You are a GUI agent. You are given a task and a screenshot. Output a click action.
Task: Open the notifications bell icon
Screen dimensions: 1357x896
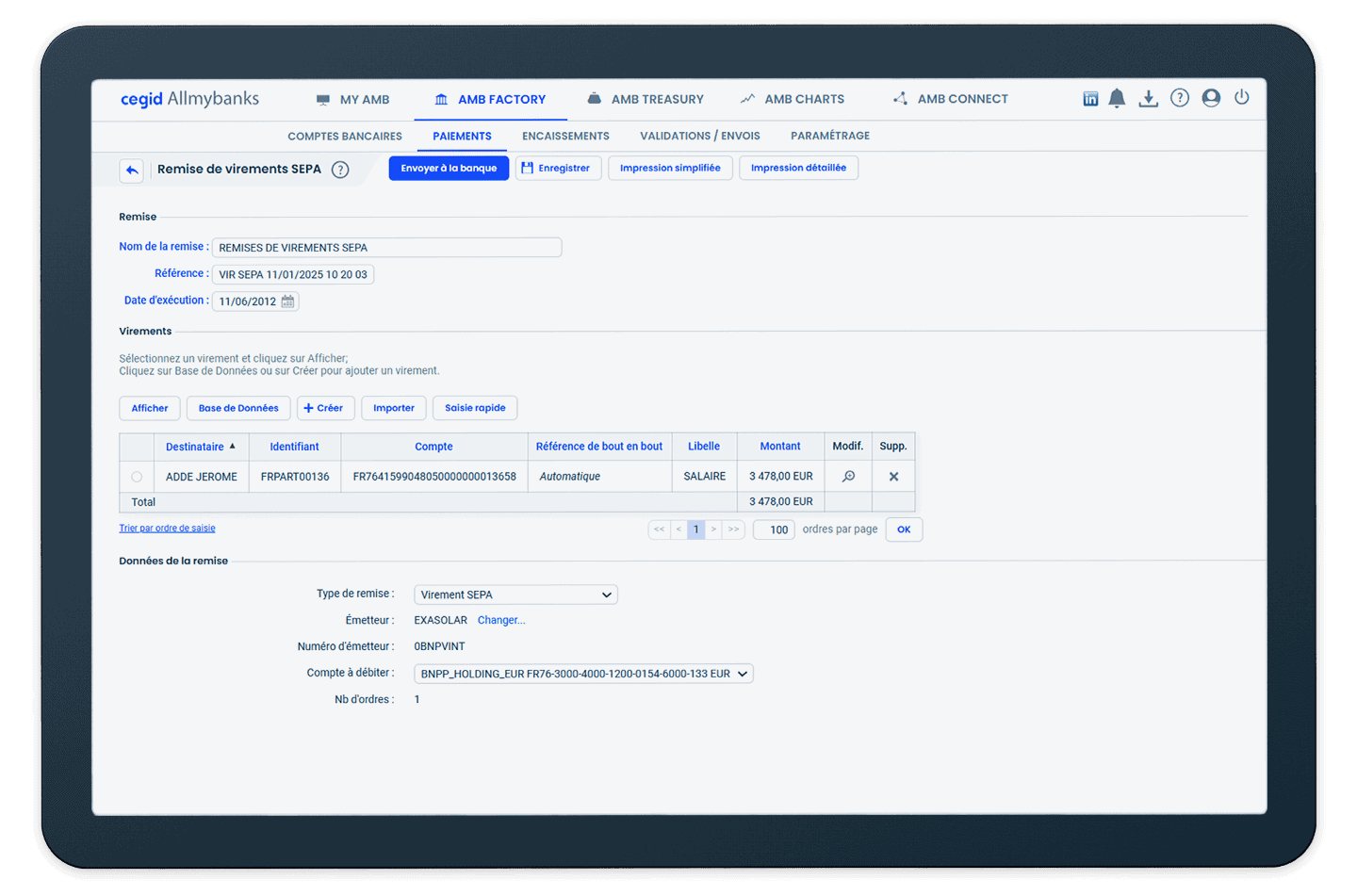coord(1117,97)
